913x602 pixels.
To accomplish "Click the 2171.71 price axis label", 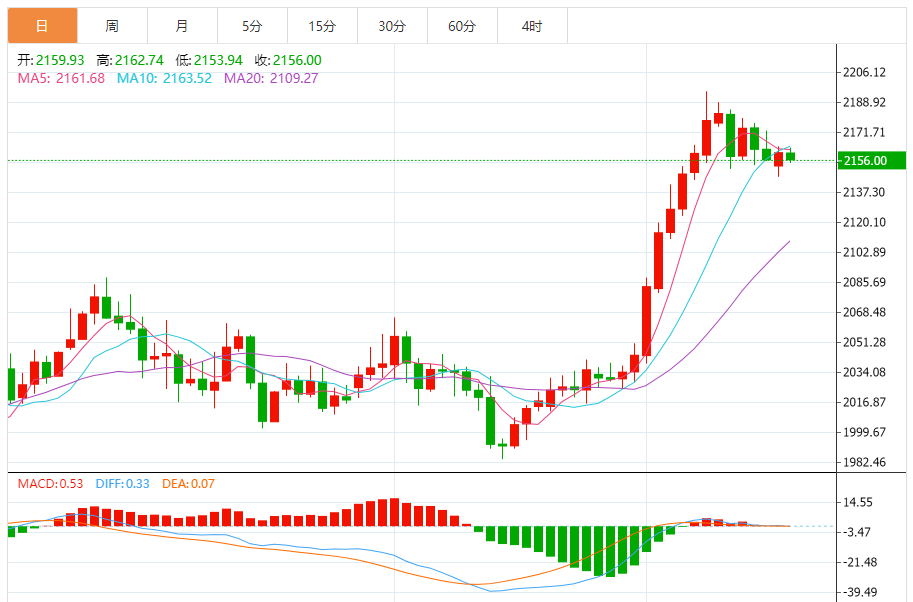I will (864, 132).
